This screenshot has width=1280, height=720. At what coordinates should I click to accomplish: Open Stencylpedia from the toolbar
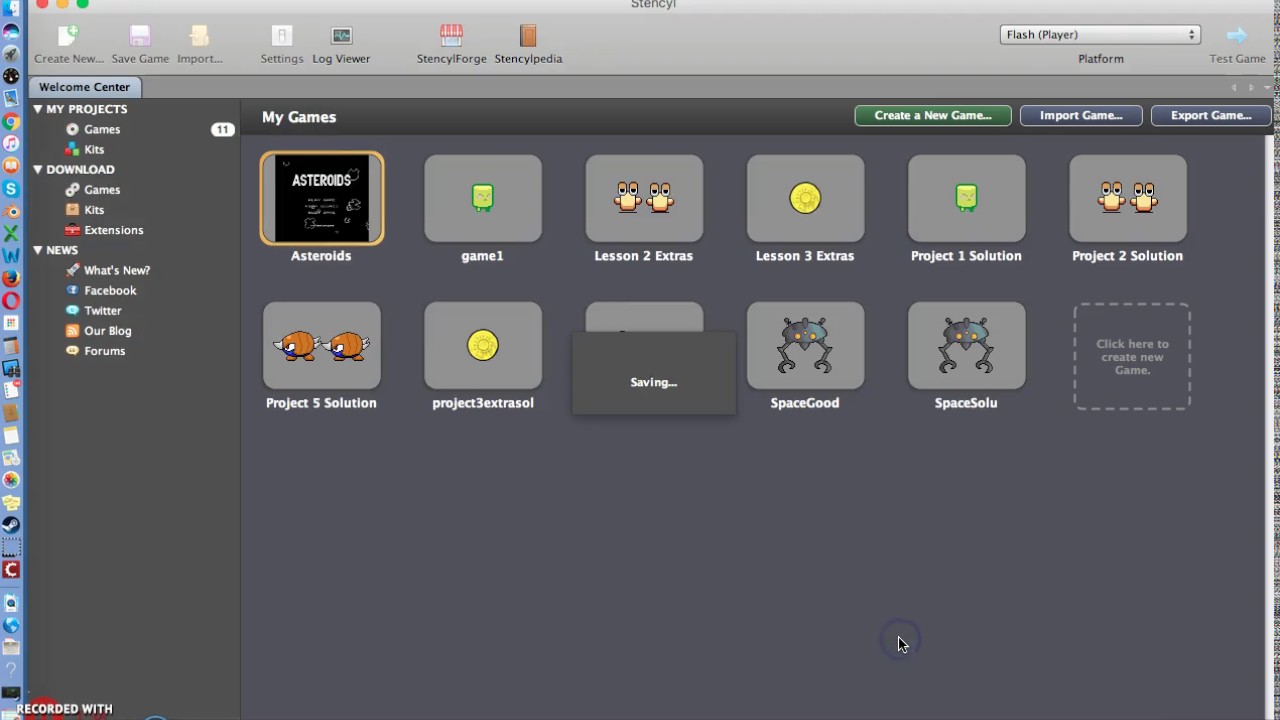(x=528, y=36)
